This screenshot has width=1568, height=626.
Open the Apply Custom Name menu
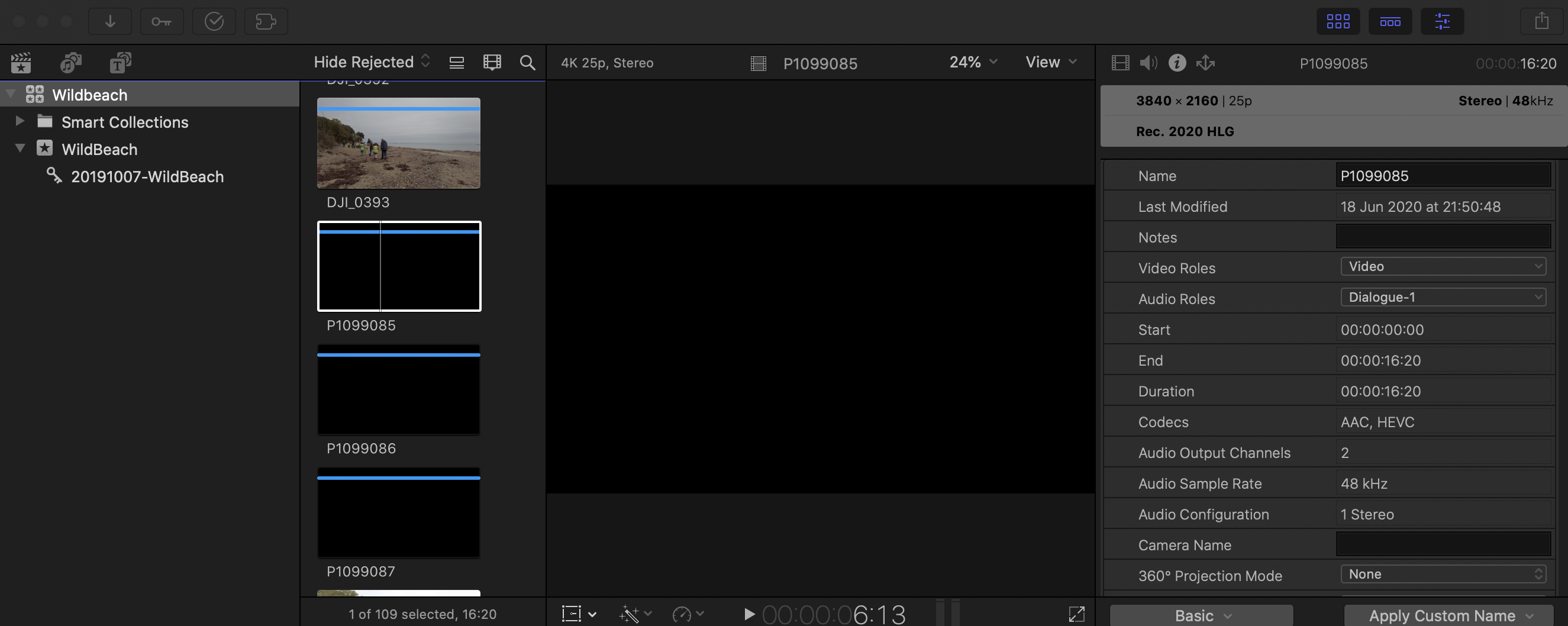(x=1448, y=616)
